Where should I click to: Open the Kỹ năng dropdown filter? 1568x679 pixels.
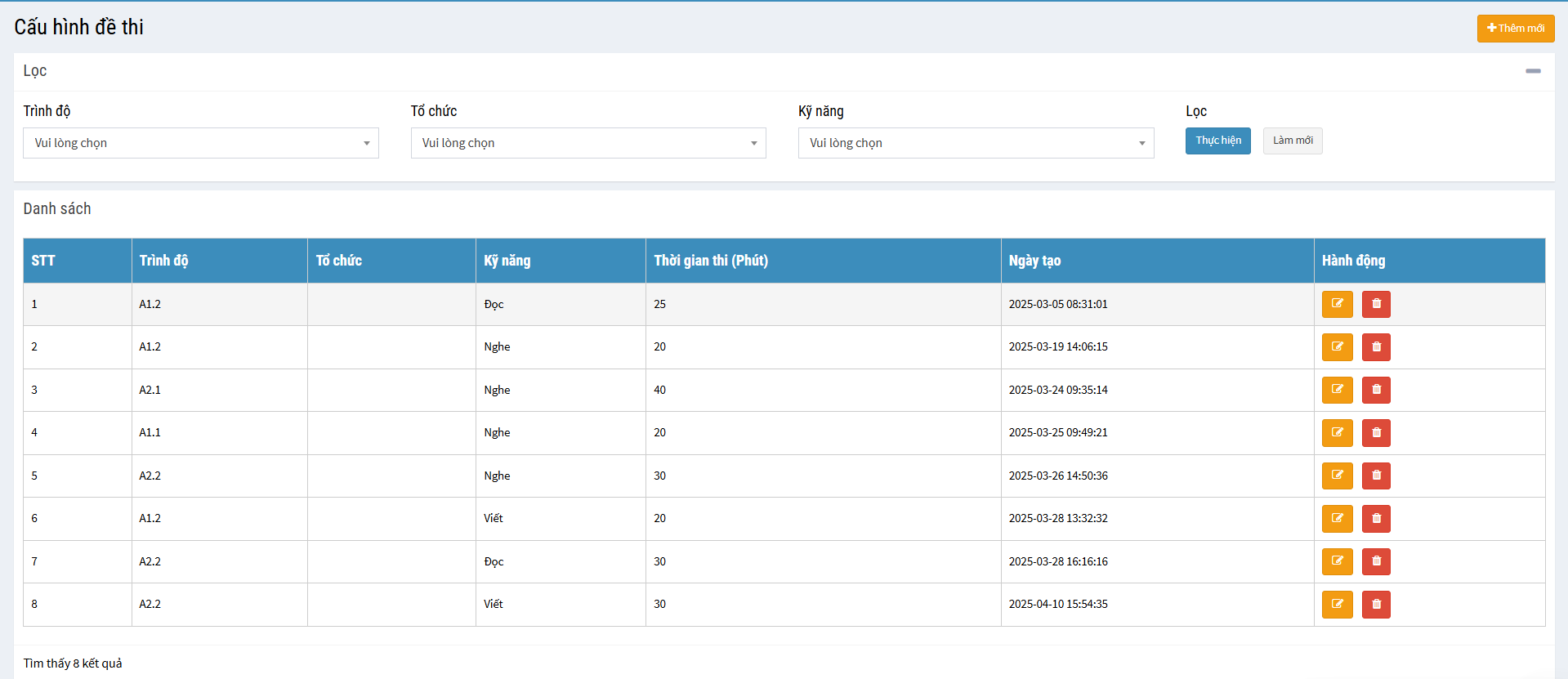[x=976, y=143]
